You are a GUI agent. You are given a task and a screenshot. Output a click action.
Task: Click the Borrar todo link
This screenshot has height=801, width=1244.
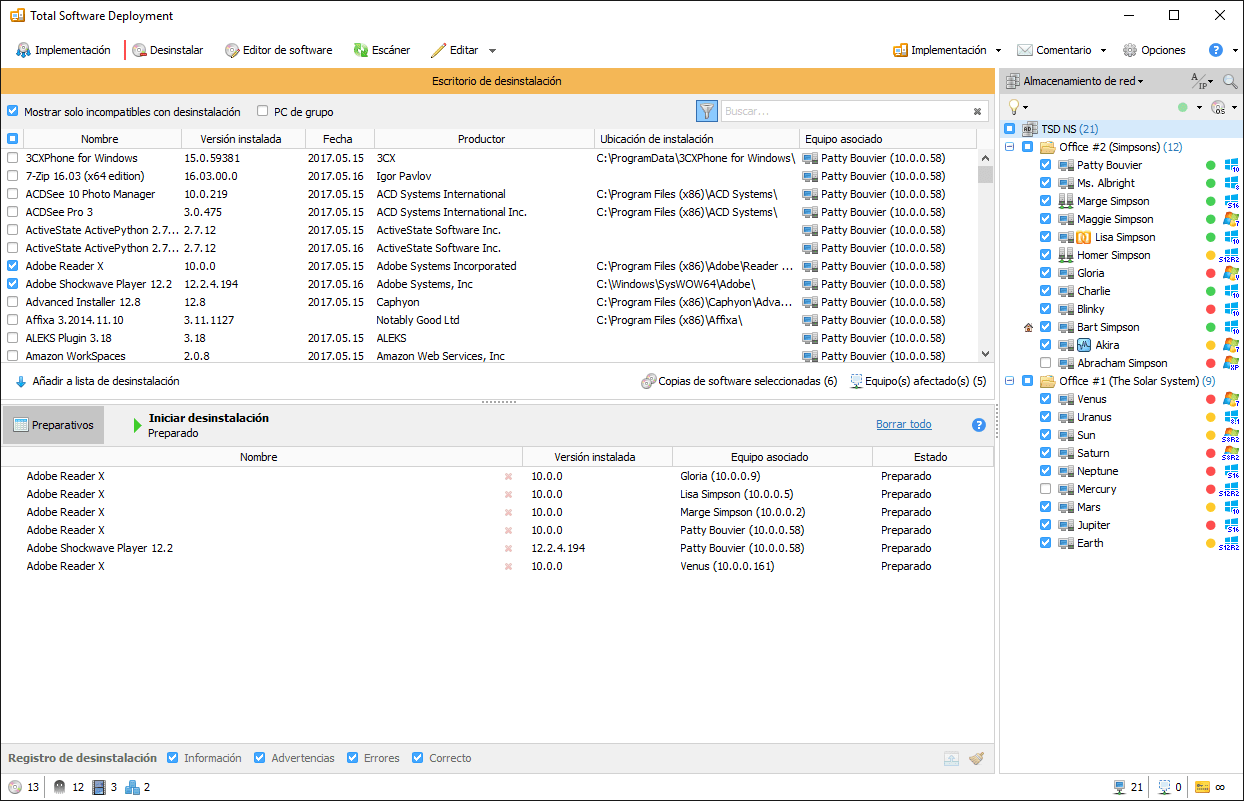pos(903,425)
